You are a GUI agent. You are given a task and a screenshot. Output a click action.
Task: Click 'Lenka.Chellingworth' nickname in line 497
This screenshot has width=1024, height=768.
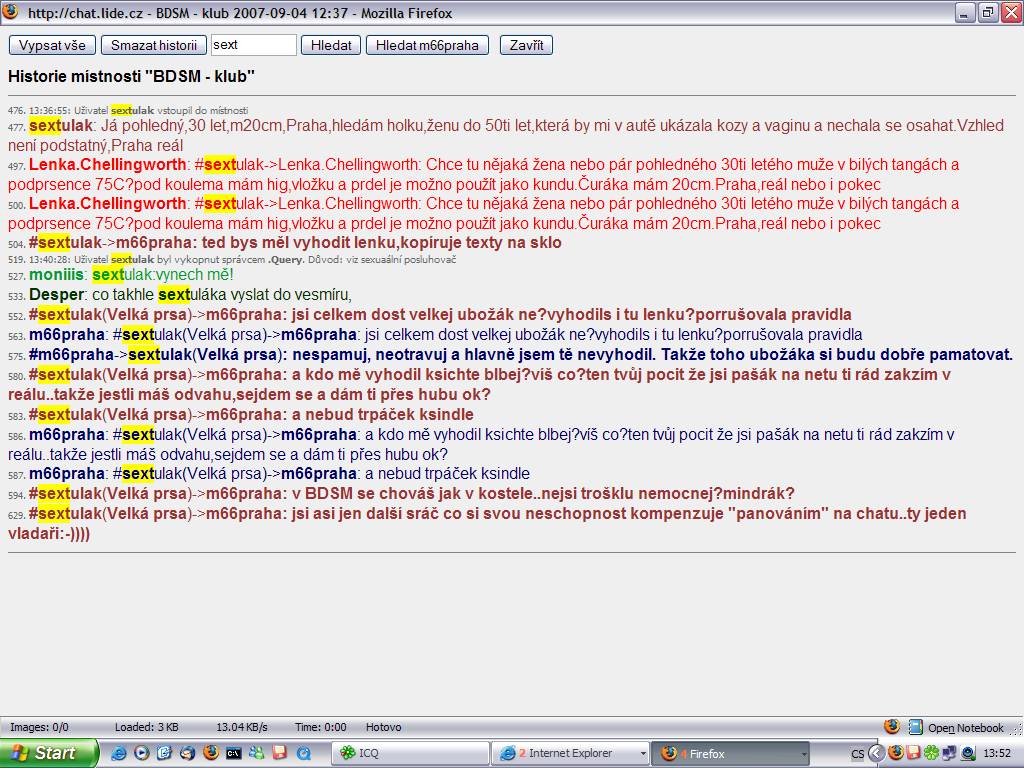tap(108, 165)
